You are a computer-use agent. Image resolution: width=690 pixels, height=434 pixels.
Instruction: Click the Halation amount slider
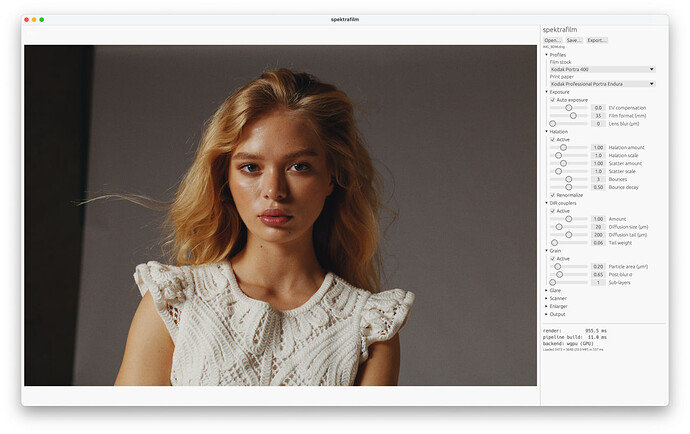coord(569,147)
